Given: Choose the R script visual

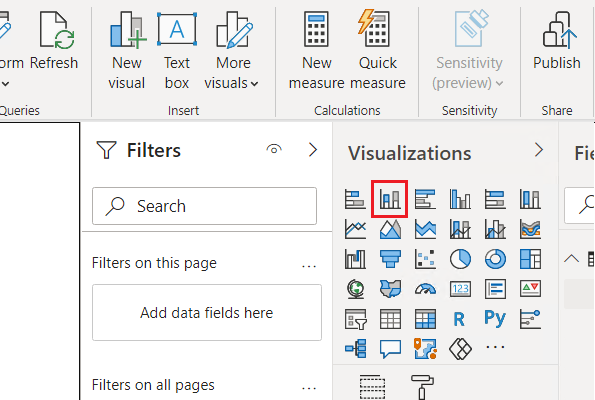Looking at the screenshot, I should point(459,319).
